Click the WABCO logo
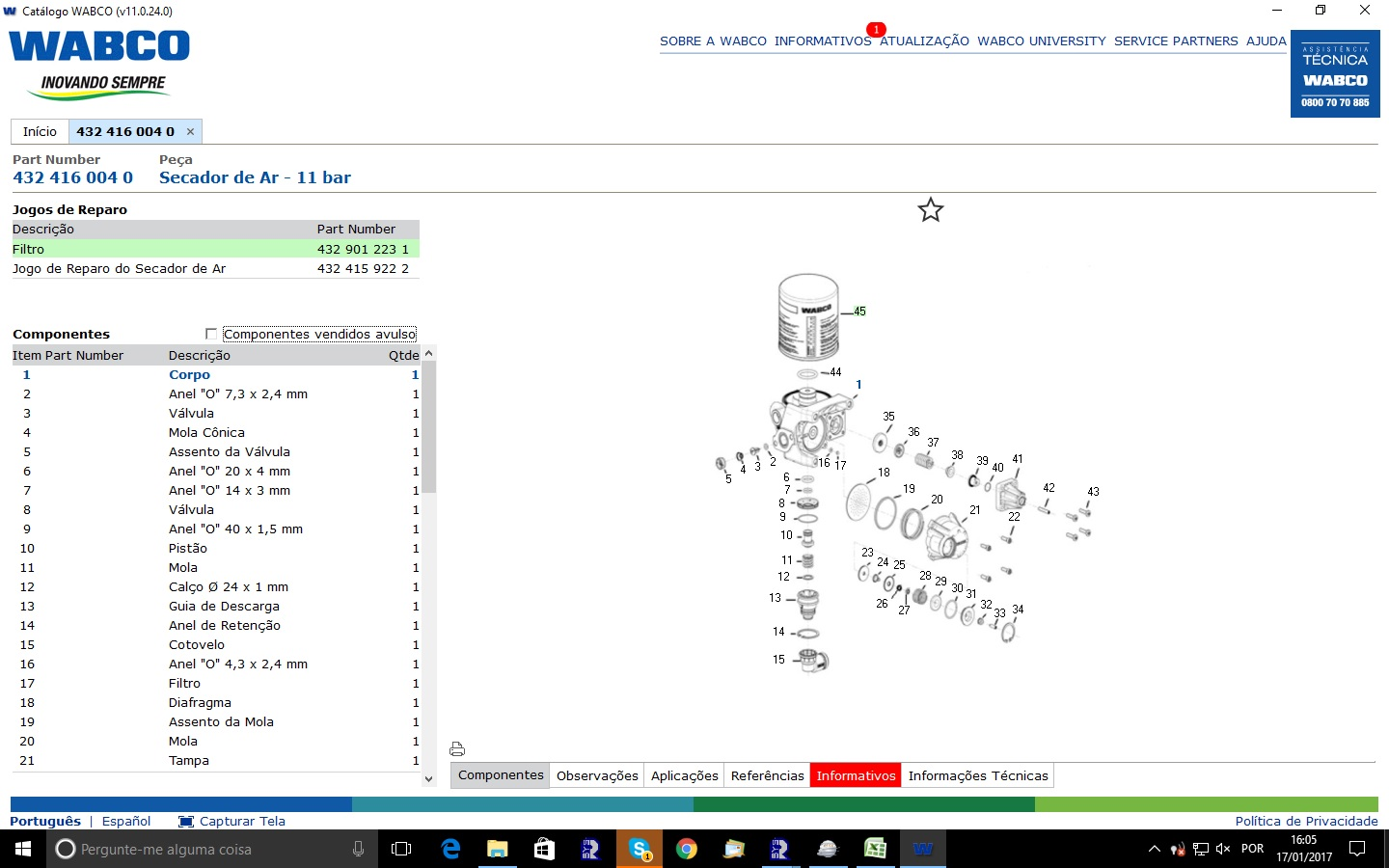 tap(99, 46)
